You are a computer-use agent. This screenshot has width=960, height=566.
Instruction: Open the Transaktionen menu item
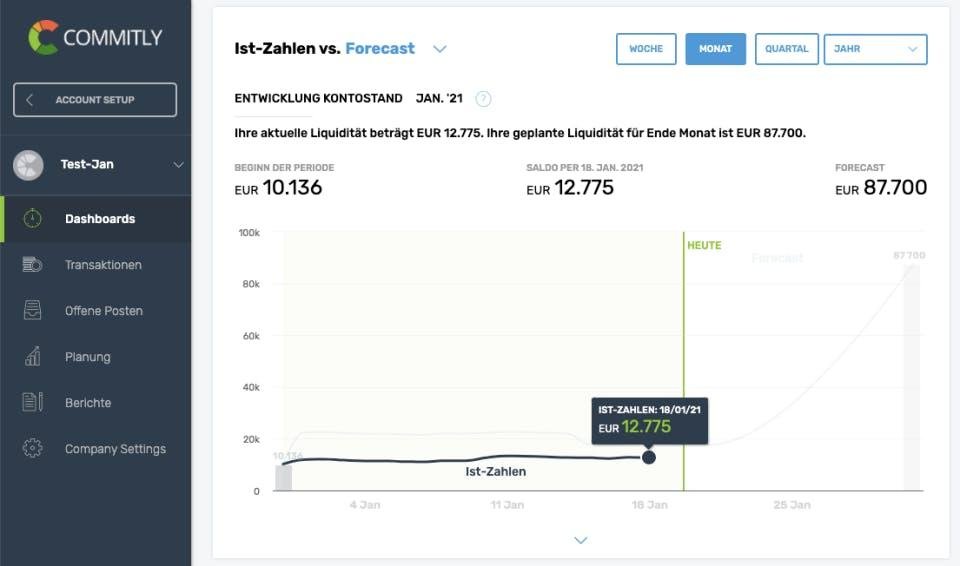click(x=103, y=265)
